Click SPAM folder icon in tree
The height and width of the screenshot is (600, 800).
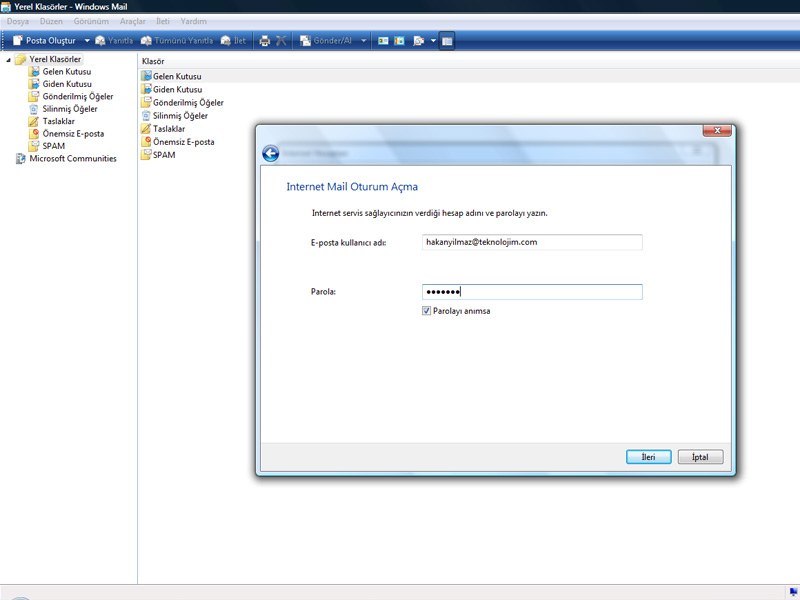34,145
